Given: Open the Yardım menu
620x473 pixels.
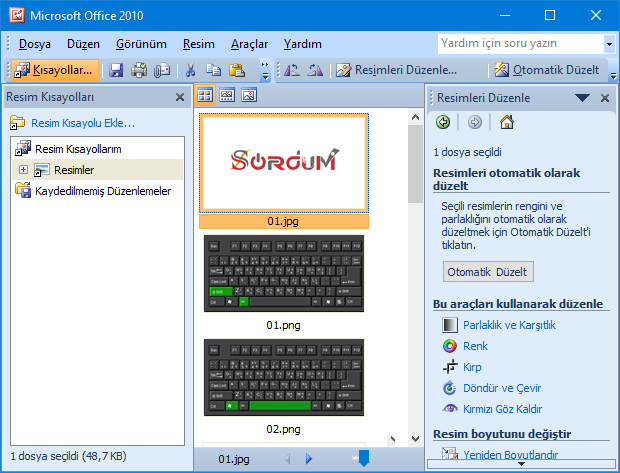Looking at the screenshot, I should click(x=302, y=44).
